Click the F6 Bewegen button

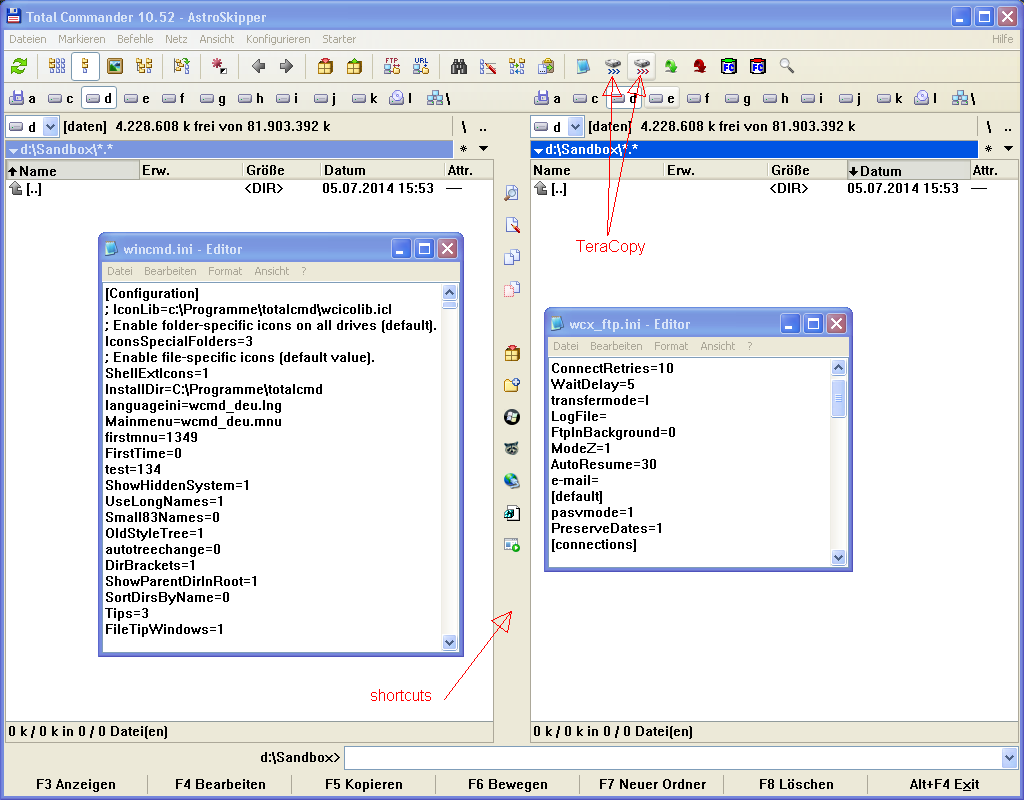[x=507, y=784]
